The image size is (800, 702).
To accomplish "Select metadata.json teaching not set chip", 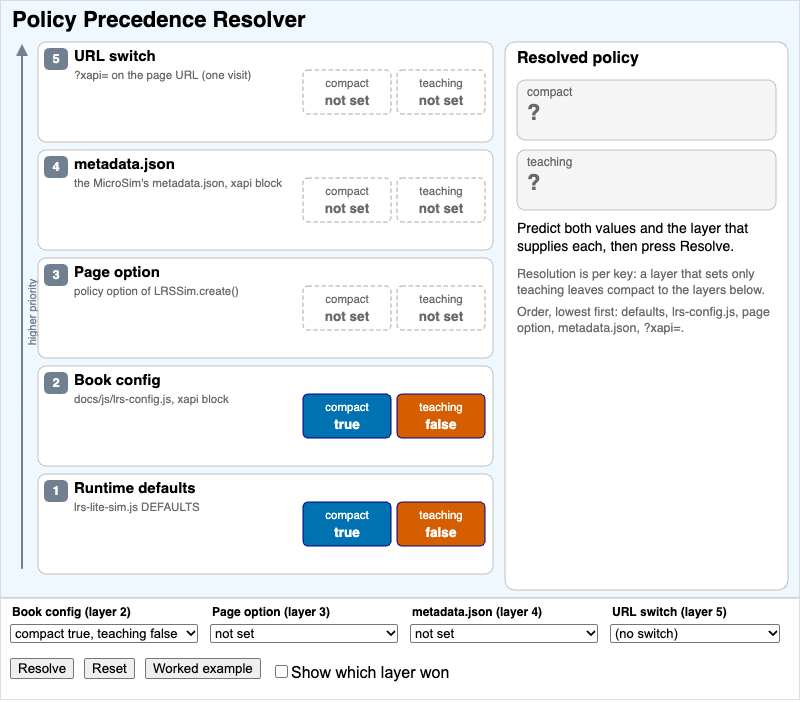I will pyautogui.click(x=441, y=200).
